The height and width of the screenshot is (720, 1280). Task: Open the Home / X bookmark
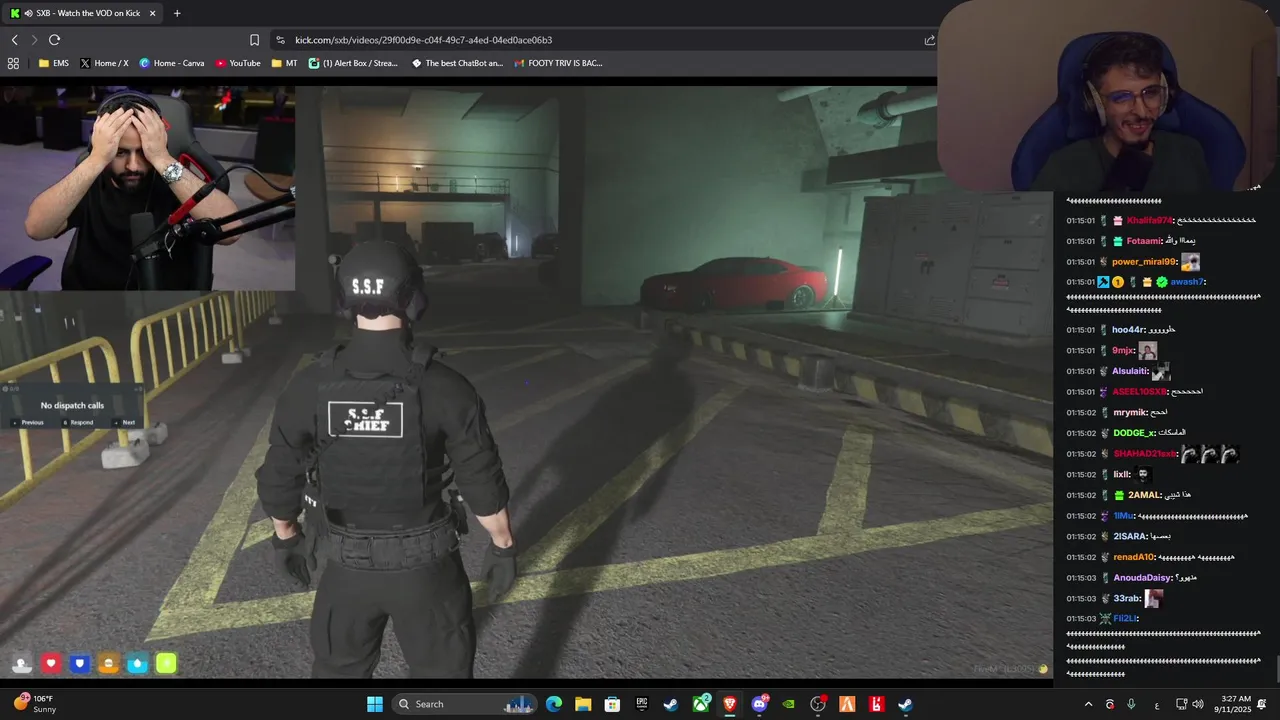[x=104, y=63]
